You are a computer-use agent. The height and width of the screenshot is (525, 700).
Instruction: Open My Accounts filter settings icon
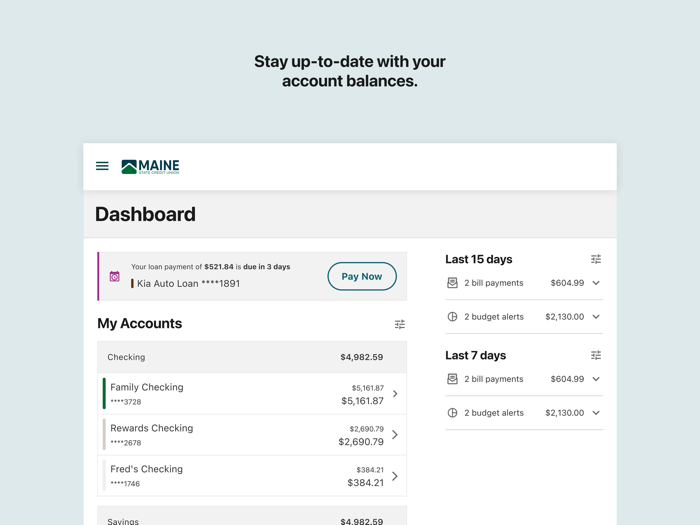point(400,324)
